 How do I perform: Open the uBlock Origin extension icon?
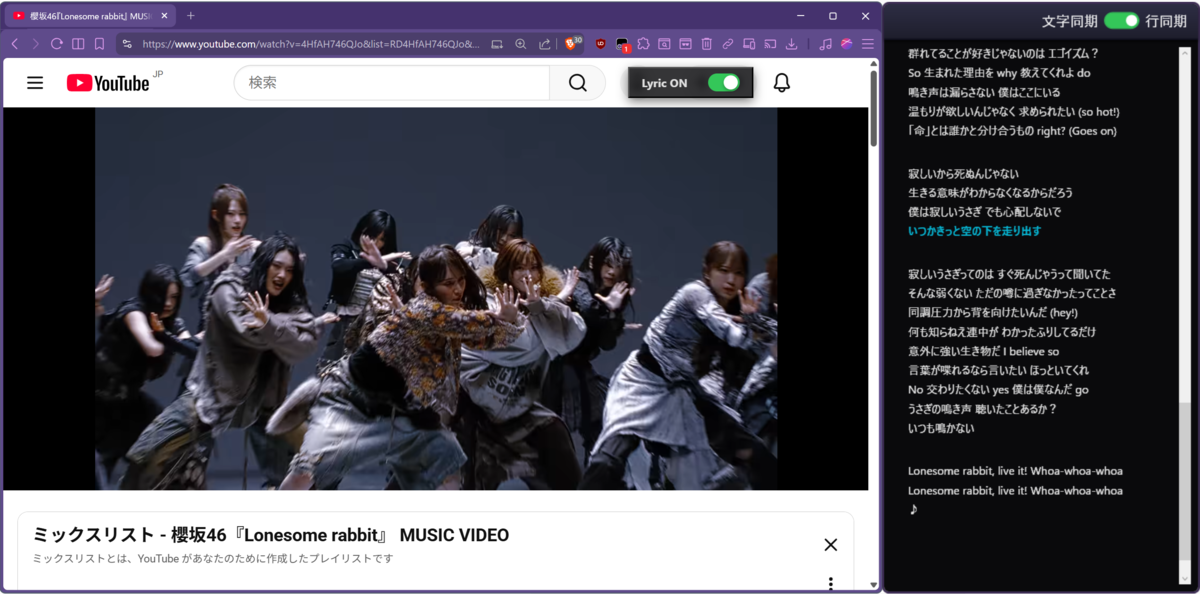pyautogui.click(x=600, y=44)
